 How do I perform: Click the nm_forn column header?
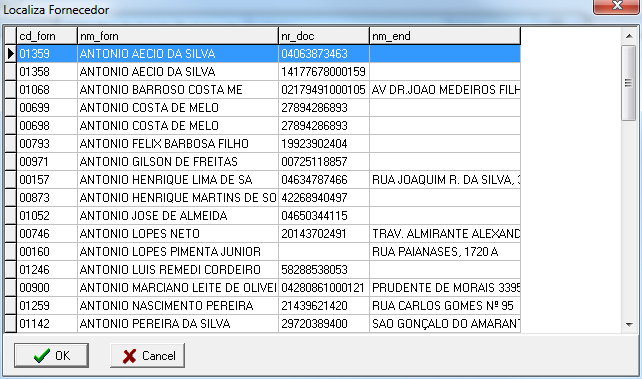pyautogui.click(x=178, y=36)
